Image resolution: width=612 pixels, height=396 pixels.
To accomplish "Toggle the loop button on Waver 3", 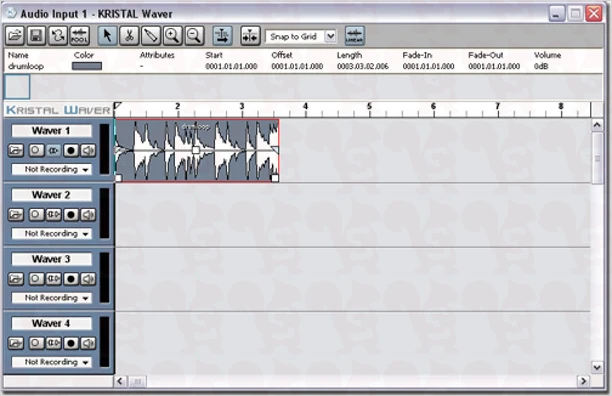I will [x=36, y=279].
